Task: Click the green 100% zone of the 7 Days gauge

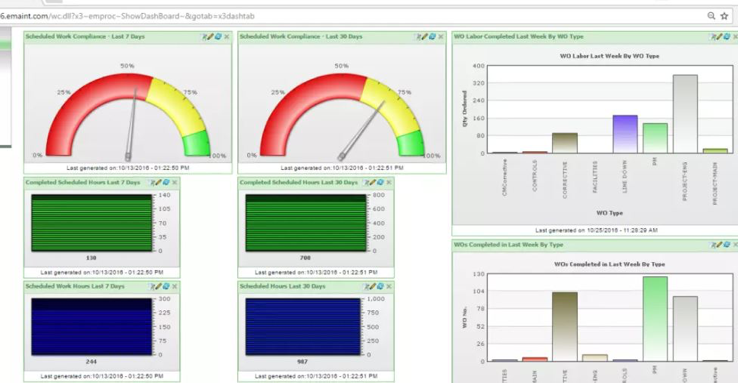Action: point(197,143)
